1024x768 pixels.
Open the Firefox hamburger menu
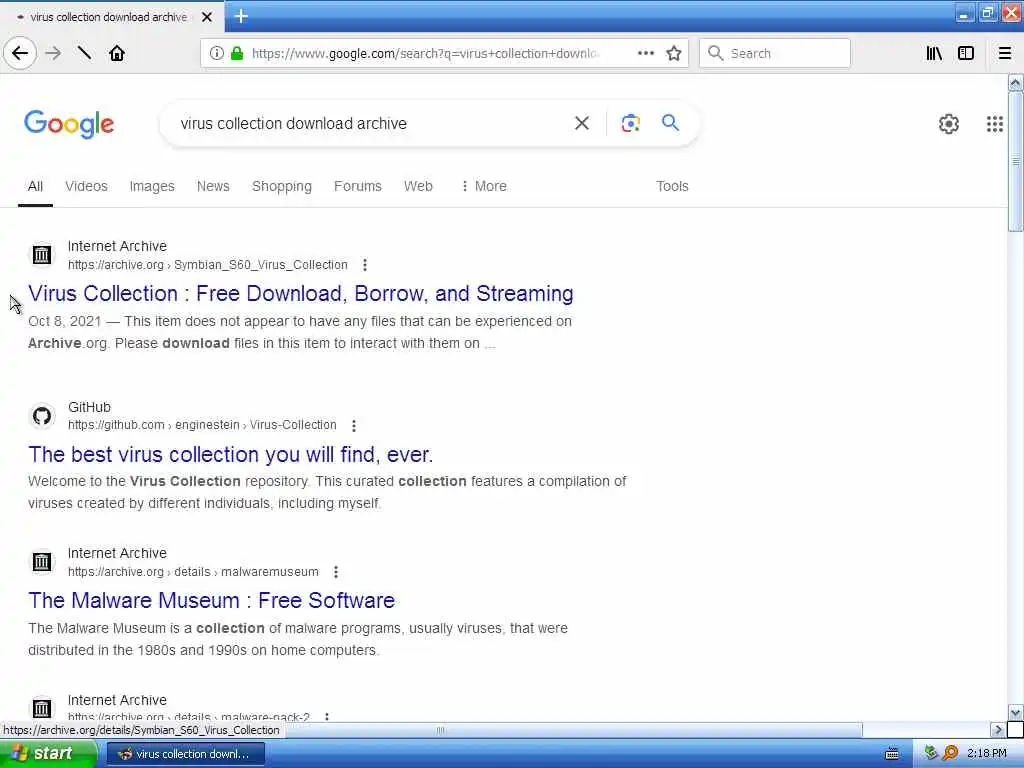pyautogui.click(x=1005, y=53)
